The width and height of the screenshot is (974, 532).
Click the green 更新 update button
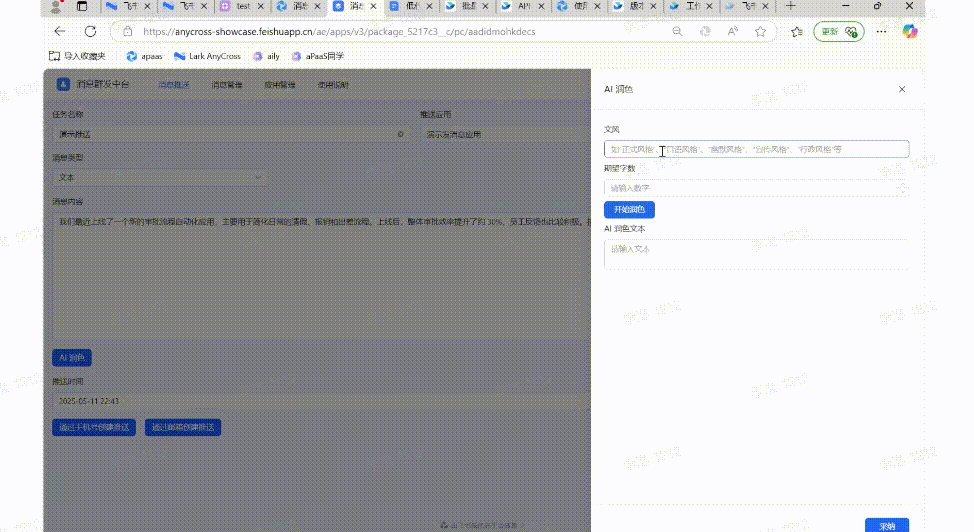[x=838, y=32]
